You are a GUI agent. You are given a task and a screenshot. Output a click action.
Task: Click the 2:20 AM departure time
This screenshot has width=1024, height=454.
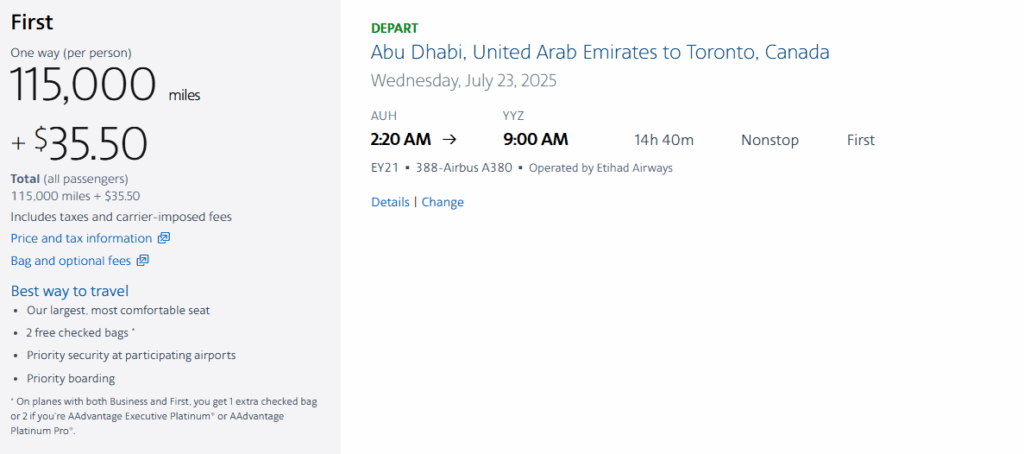tap(399, 140)
